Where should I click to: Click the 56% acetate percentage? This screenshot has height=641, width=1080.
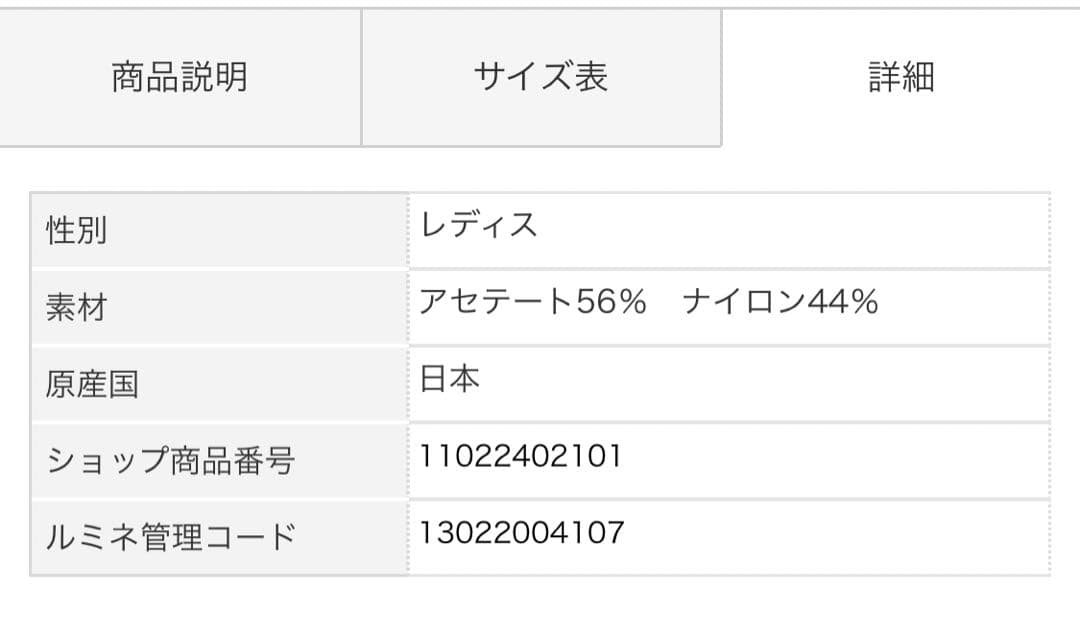coord(611,301)
